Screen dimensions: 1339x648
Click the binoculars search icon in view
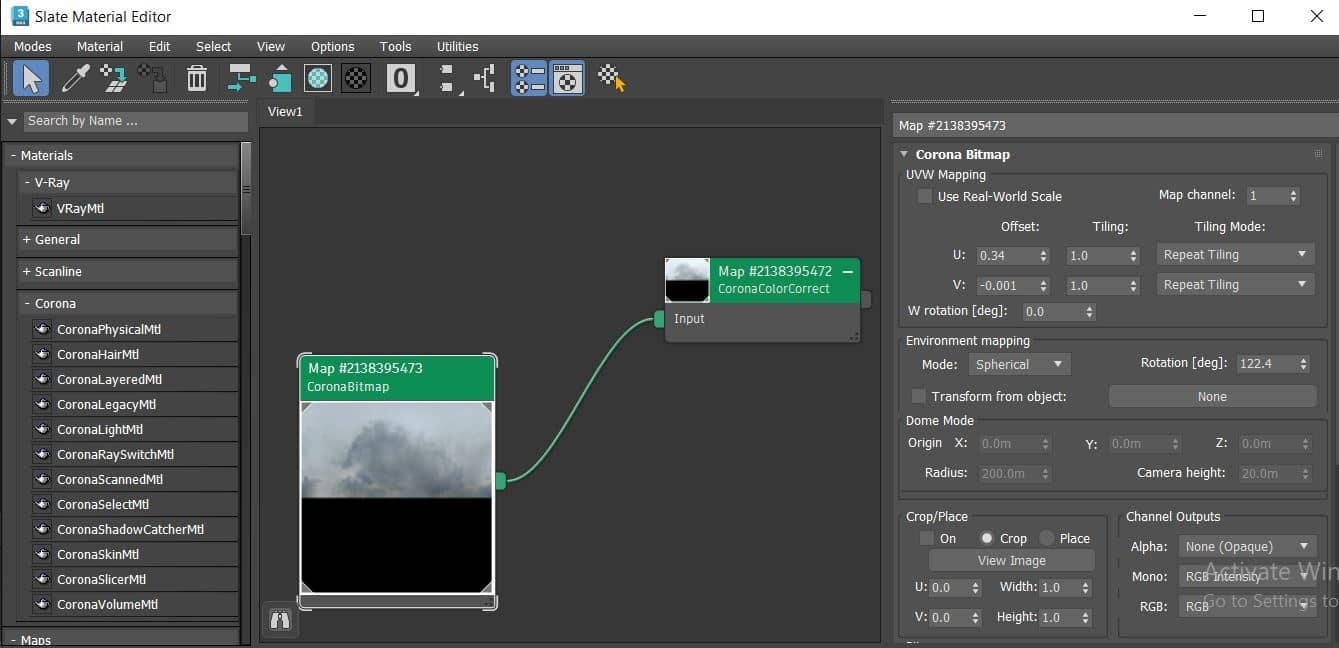281,620
